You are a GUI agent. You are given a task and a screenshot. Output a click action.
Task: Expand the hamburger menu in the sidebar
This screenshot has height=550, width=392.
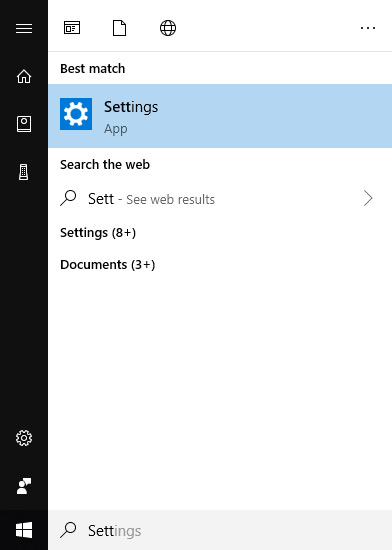pyautogui.click(x=24, y=28)
